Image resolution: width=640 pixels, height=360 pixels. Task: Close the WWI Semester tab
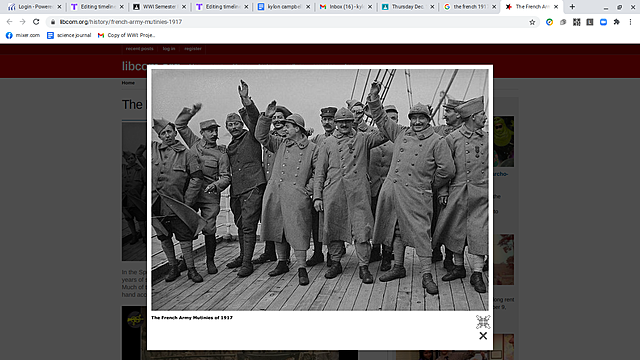tap(184, 7)
